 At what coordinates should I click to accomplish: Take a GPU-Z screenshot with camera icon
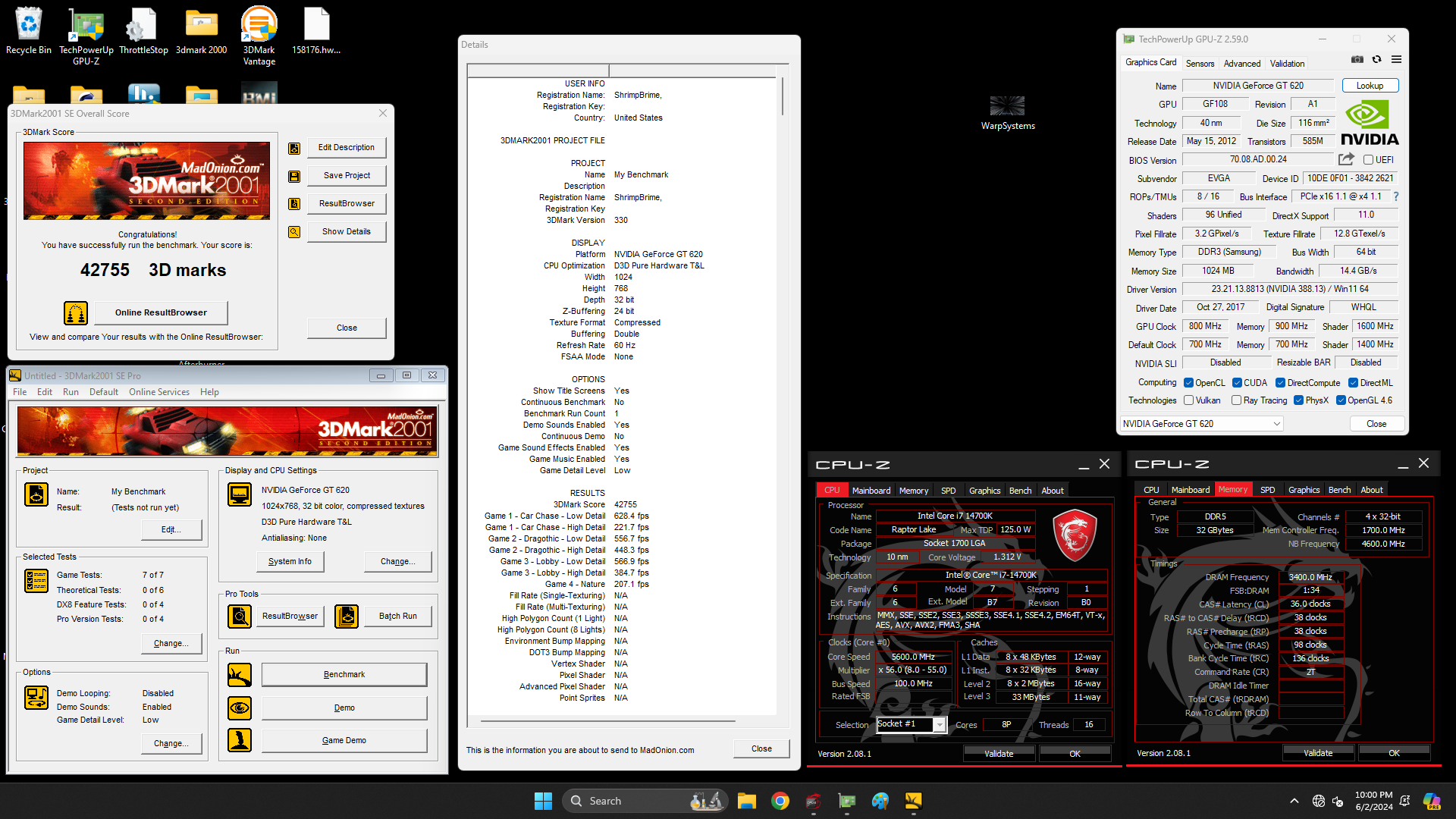[1357, 60]
